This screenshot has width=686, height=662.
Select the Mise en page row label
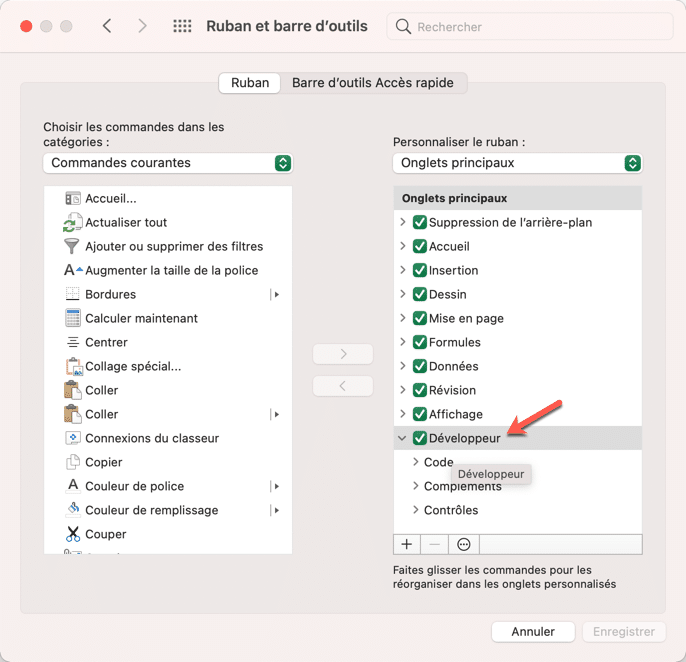466,319
